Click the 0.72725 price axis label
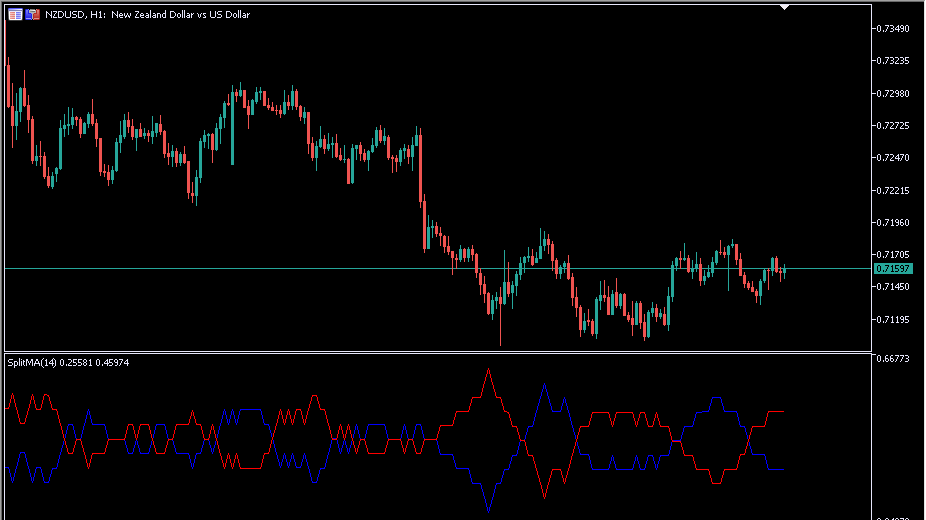The image size is (926, 520). (892, 125)
